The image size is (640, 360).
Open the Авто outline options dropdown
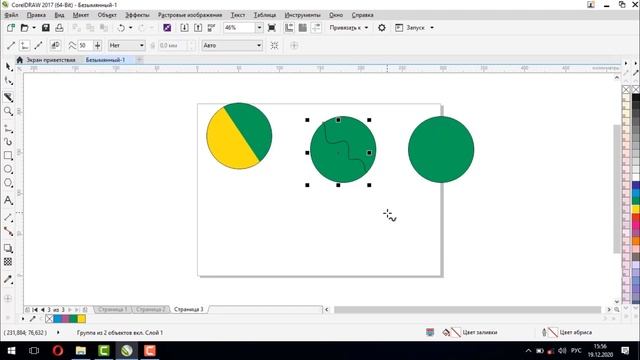point(232,45)
